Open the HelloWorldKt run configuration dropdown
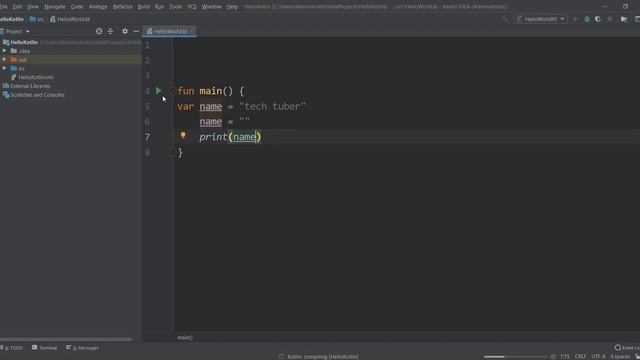Viewport: 640px width, 360px height. [x=540, y=19]
